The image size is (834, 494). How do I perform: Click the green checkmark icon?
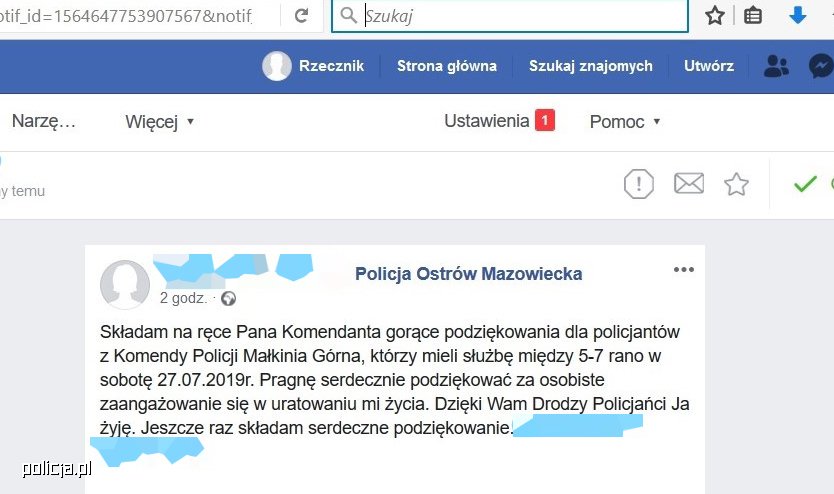point(805,184)
